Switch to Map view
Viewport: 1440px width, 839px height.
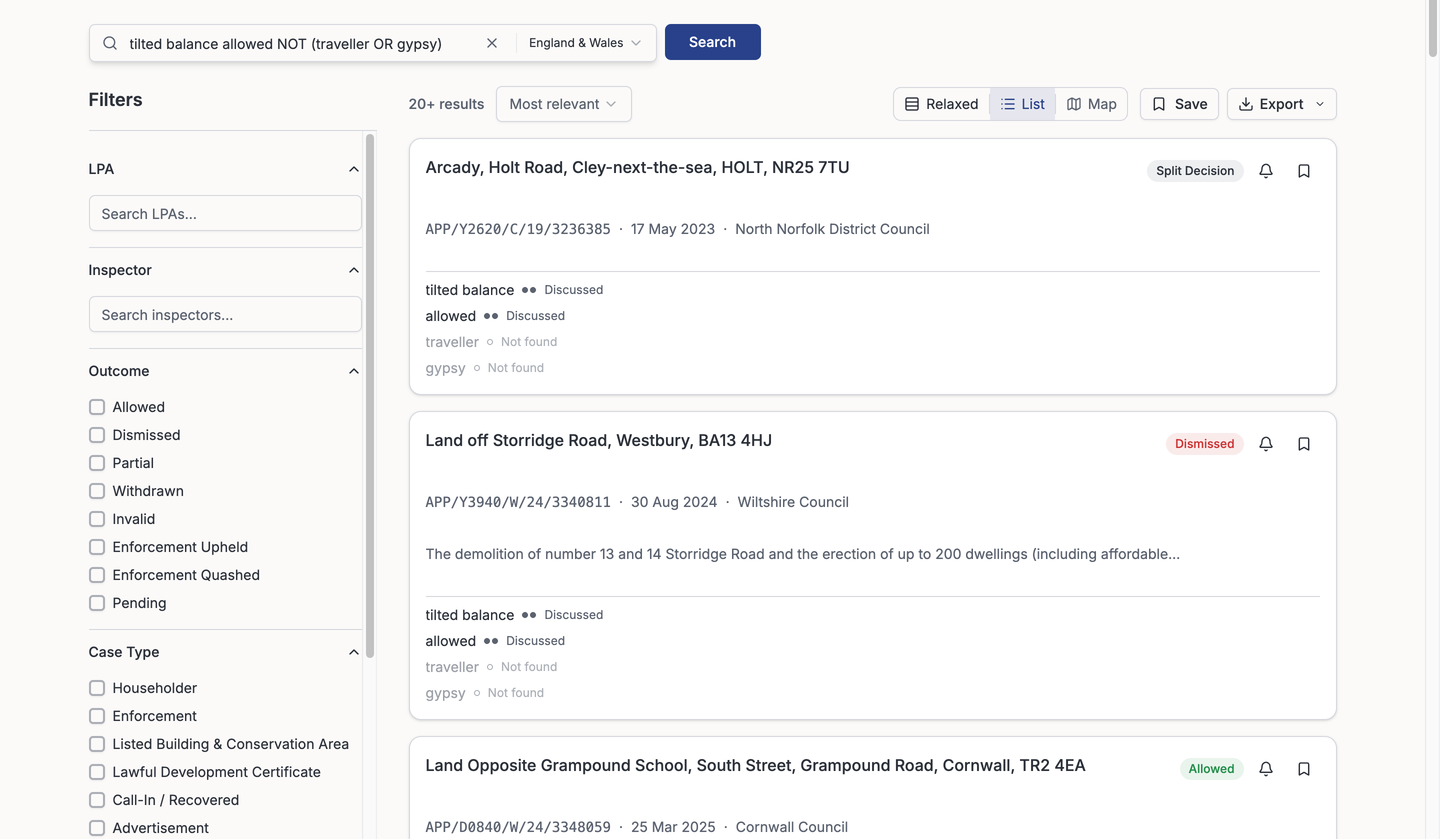pos(1091,103)
